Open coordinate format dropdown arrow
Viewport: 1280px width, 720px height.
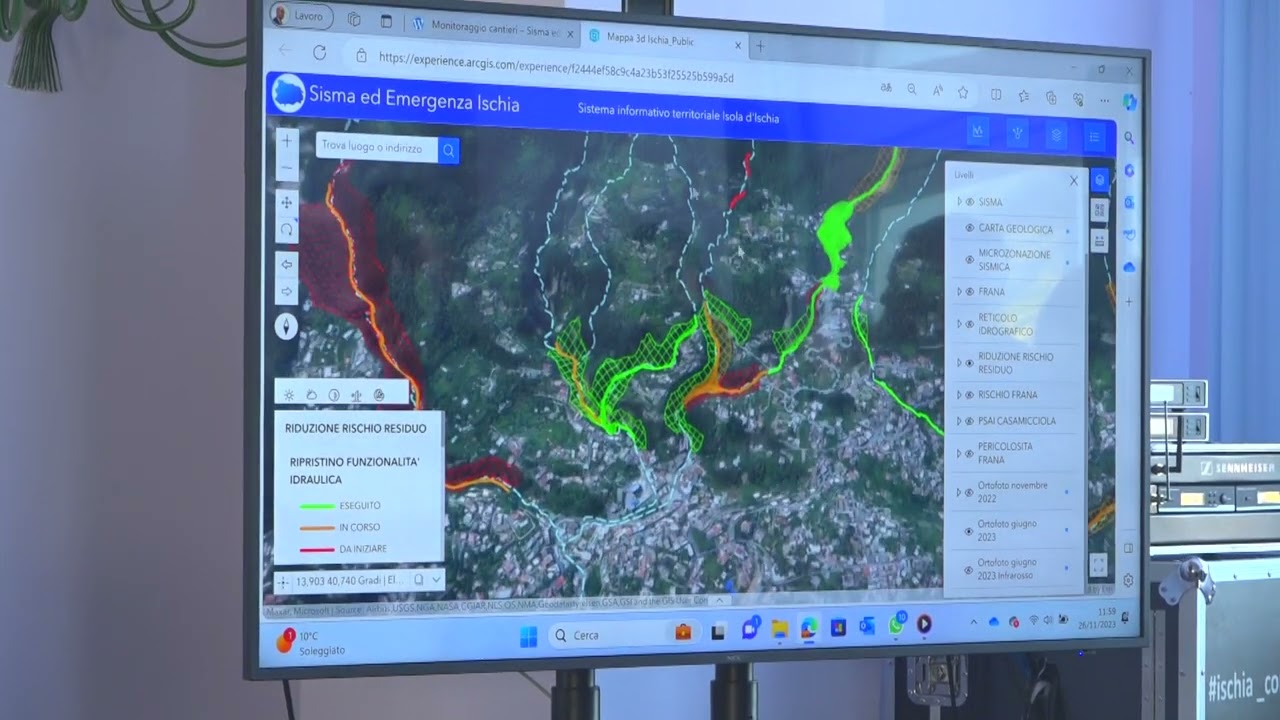tap(437, 580)
